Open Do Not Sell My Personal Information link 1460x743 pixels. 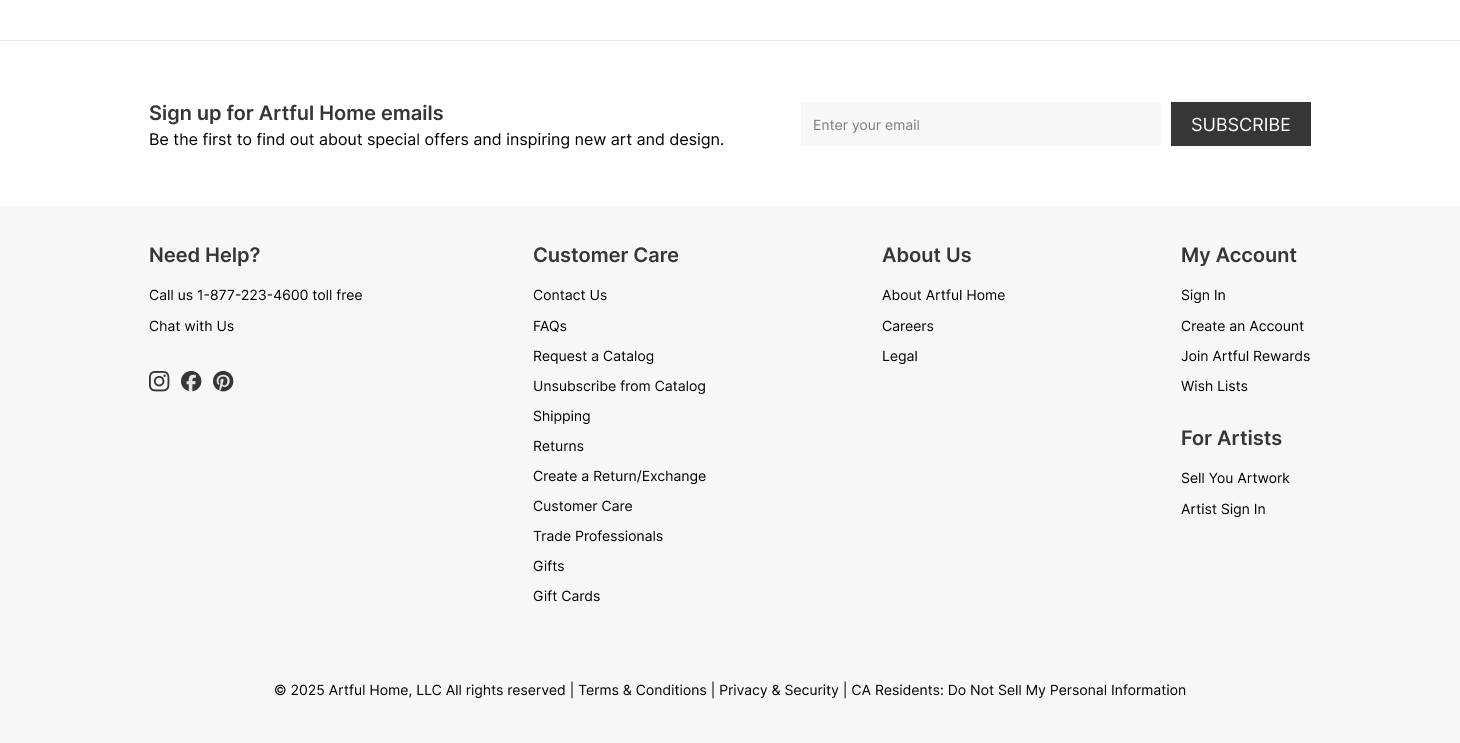[1066, 690]
